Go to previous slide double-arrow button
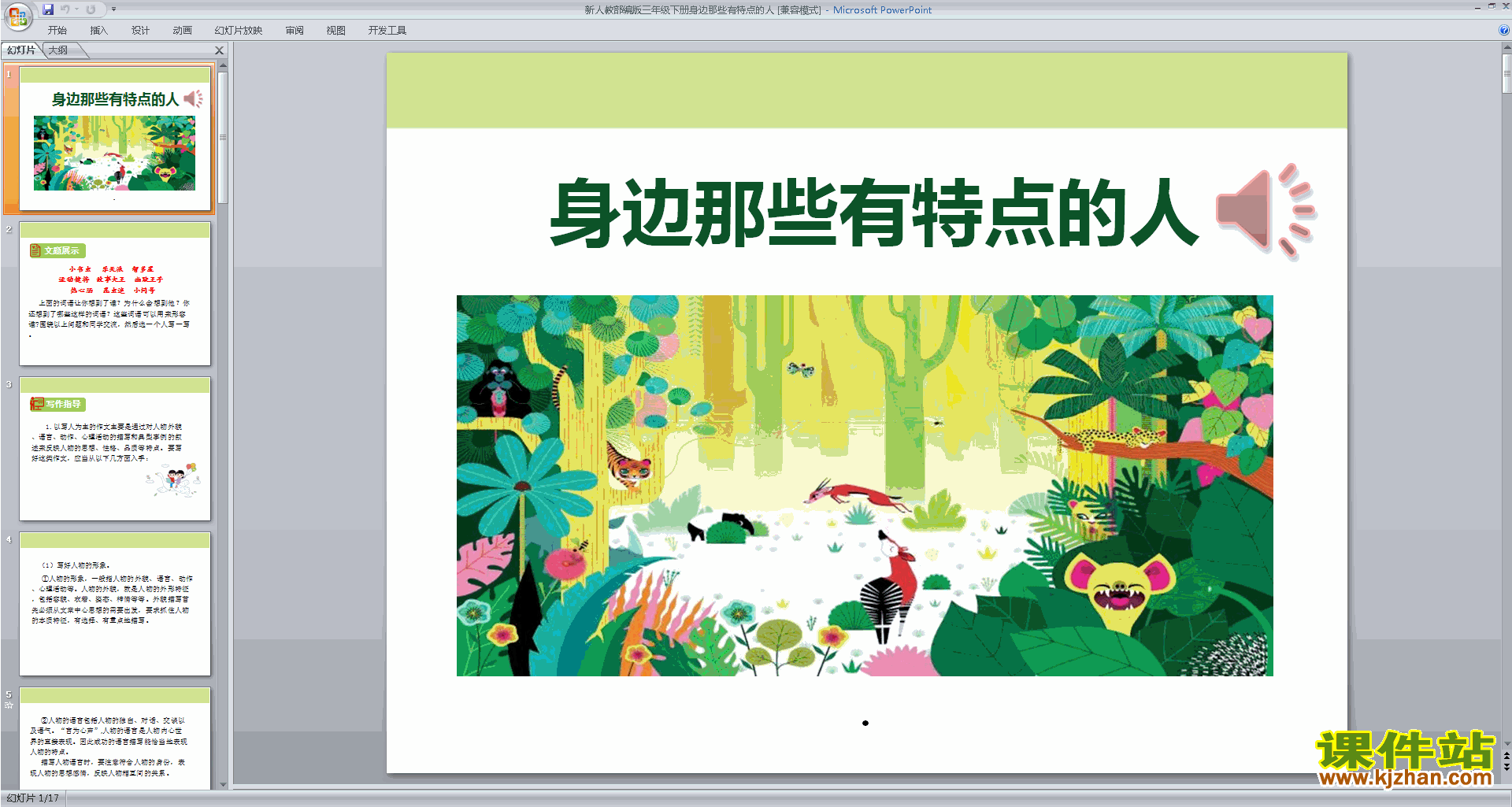 pyautogui.click(x=1506, y=755)
